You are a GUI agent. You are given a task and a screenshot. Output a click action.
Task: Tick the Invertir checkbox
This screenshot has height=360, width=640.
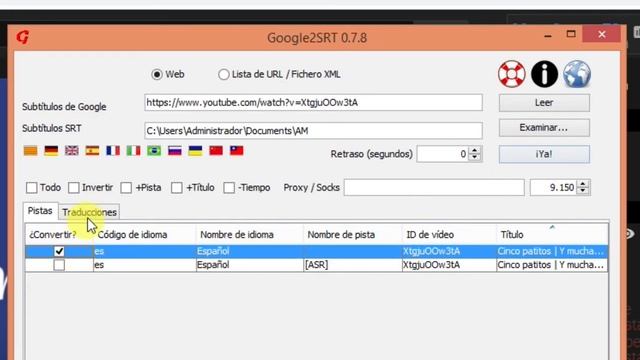click(73, 187)
